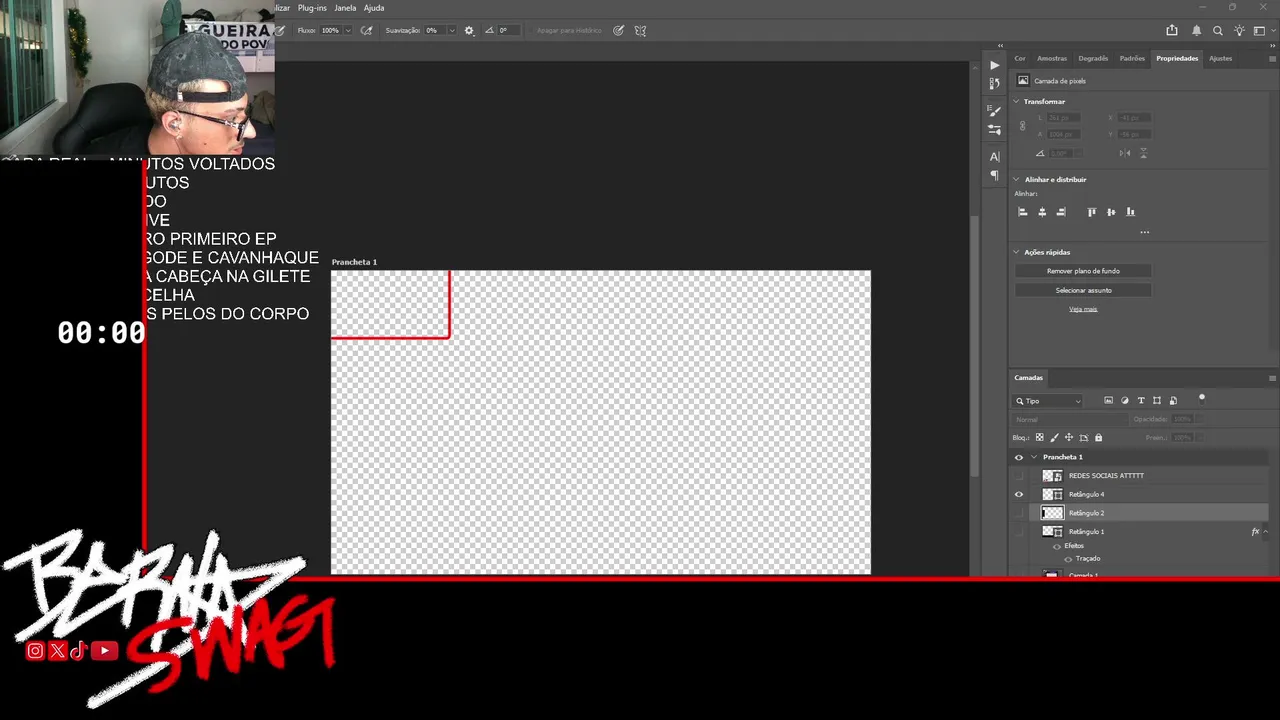
Task: Switch to the Amostras tab
Action: (x=1052, y=58)
